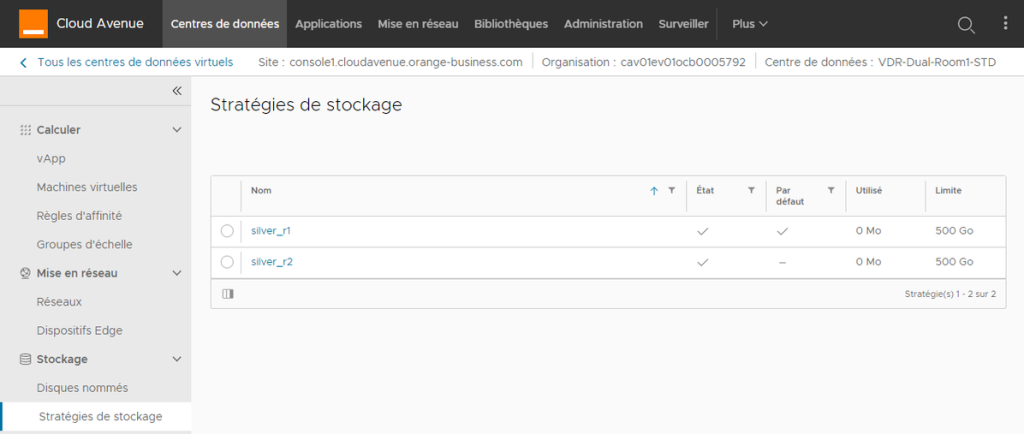
Task: Click 500 Go limit for silver_r2
Action: [954, 262]
